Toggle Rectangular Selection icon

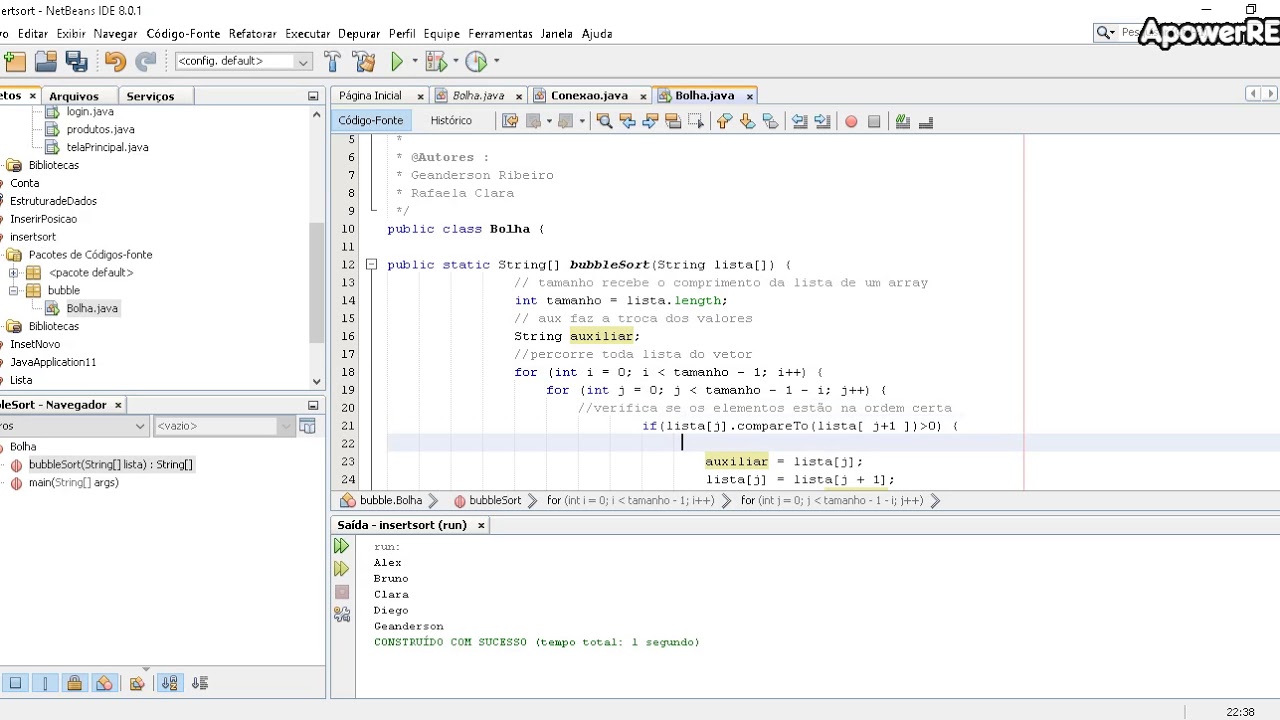point(696,121)
